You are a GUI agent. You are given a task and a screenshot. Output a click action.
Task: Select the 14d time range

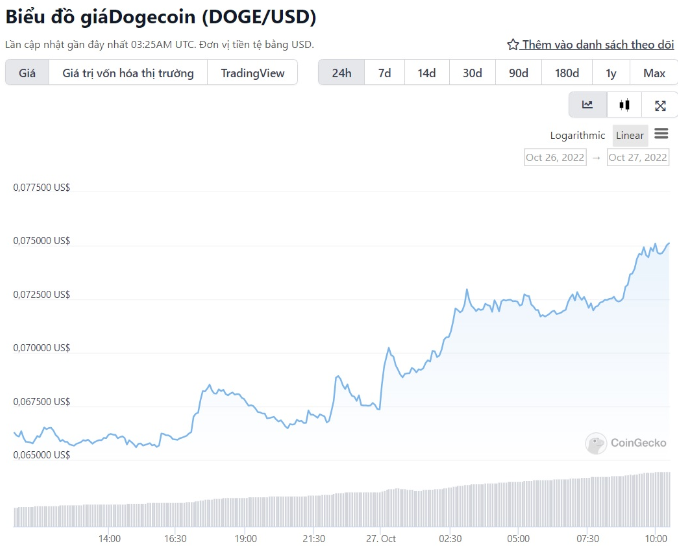(x=427, y=73)
